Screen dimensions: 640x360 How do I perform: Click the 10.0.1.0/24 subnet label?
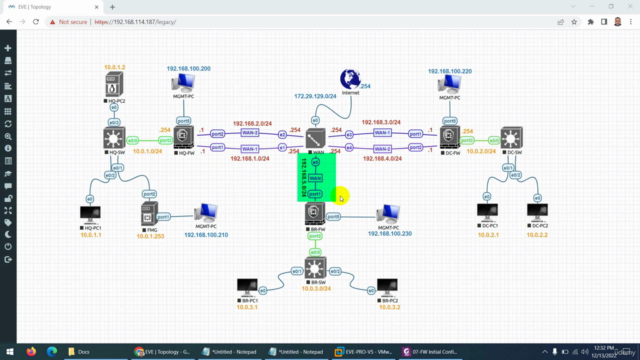[147, 151]
